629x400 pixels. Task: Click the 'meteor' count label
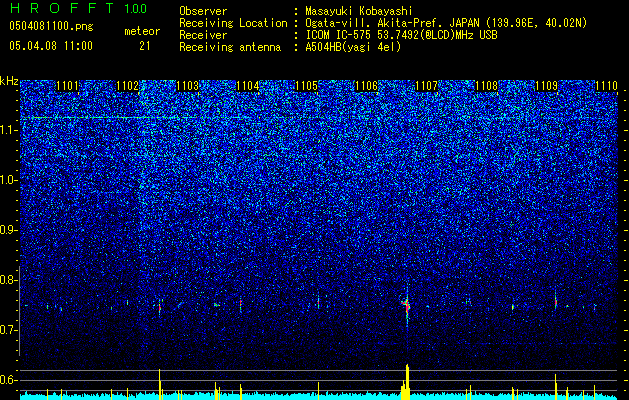pyautogui.click(x=142, y=31)
